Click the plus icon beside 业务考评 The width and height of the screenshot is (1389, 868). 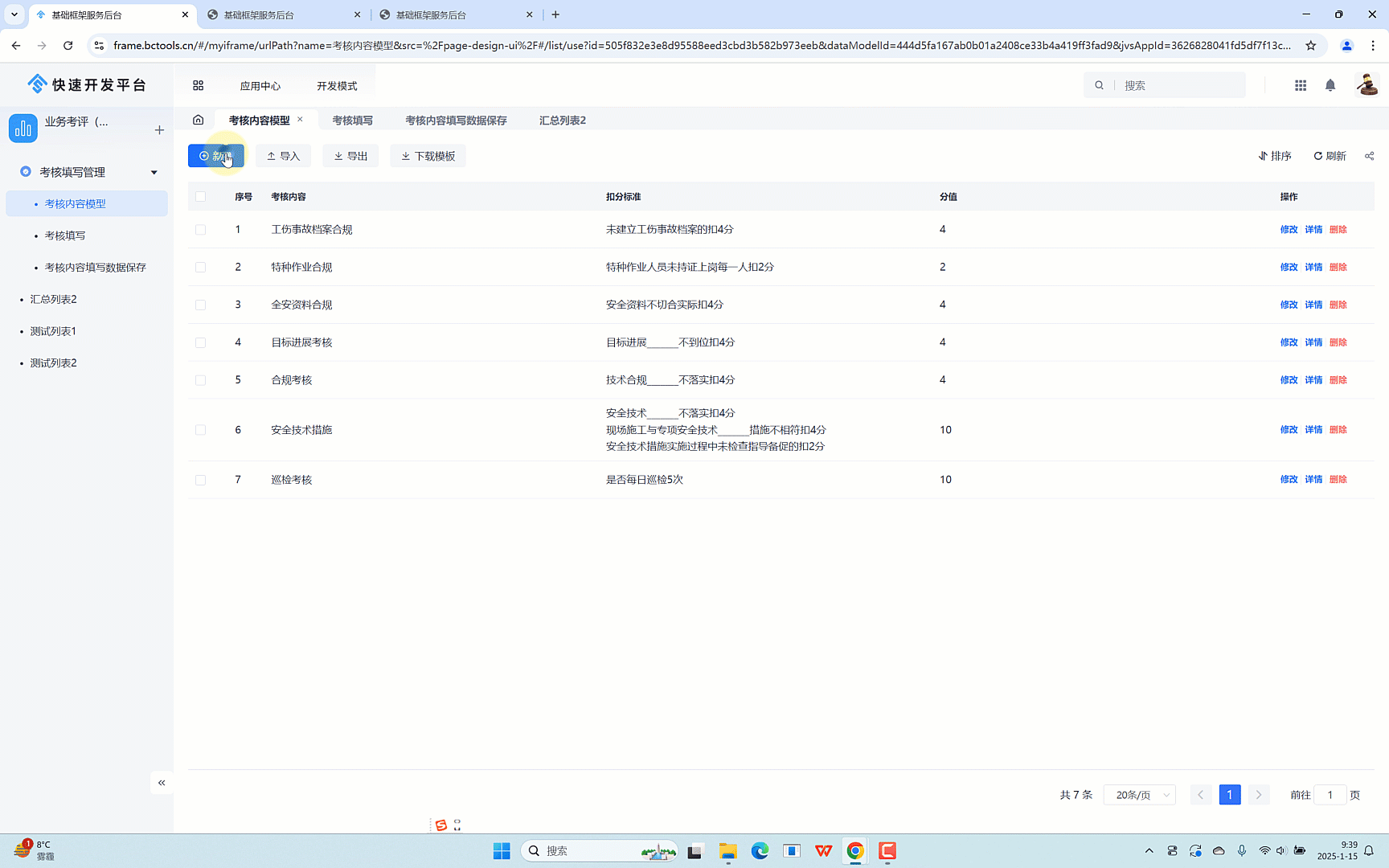tap(159, 129)
